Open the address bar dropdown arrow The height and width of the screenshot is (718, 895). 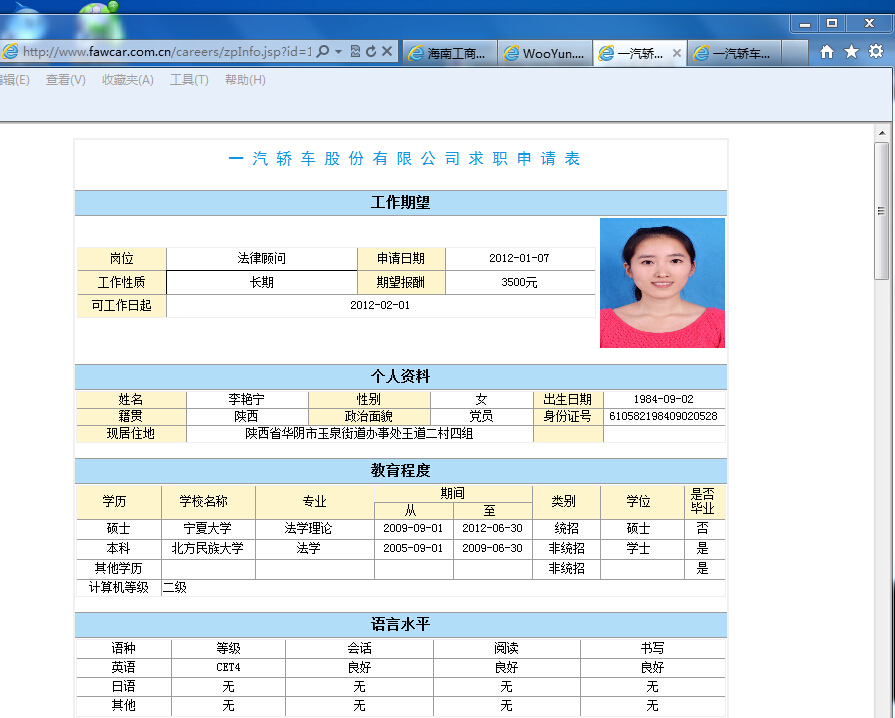(338, 51)
